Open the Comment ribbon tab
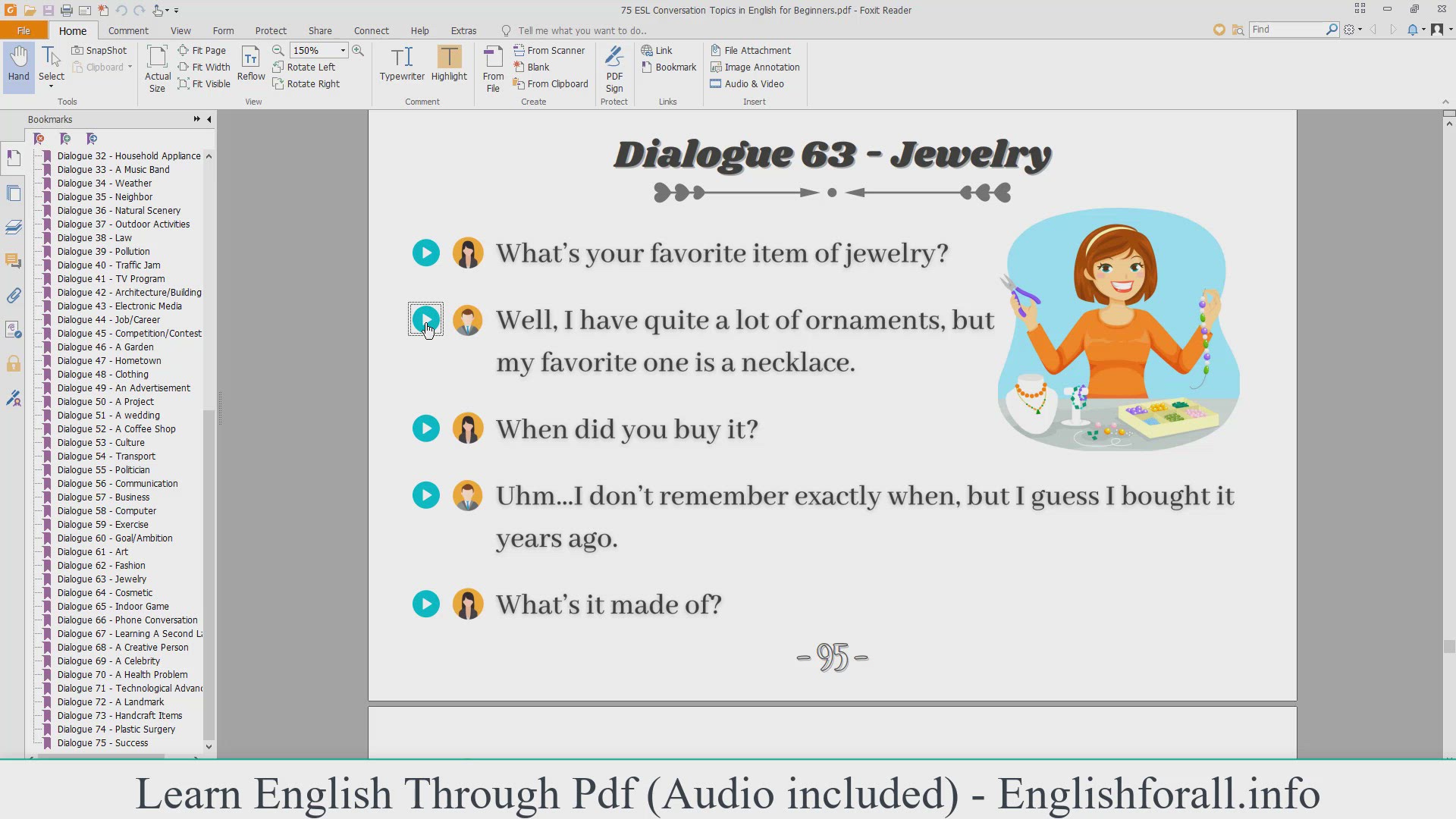The height and width of the screenshot is (819, 1456). 128,30
